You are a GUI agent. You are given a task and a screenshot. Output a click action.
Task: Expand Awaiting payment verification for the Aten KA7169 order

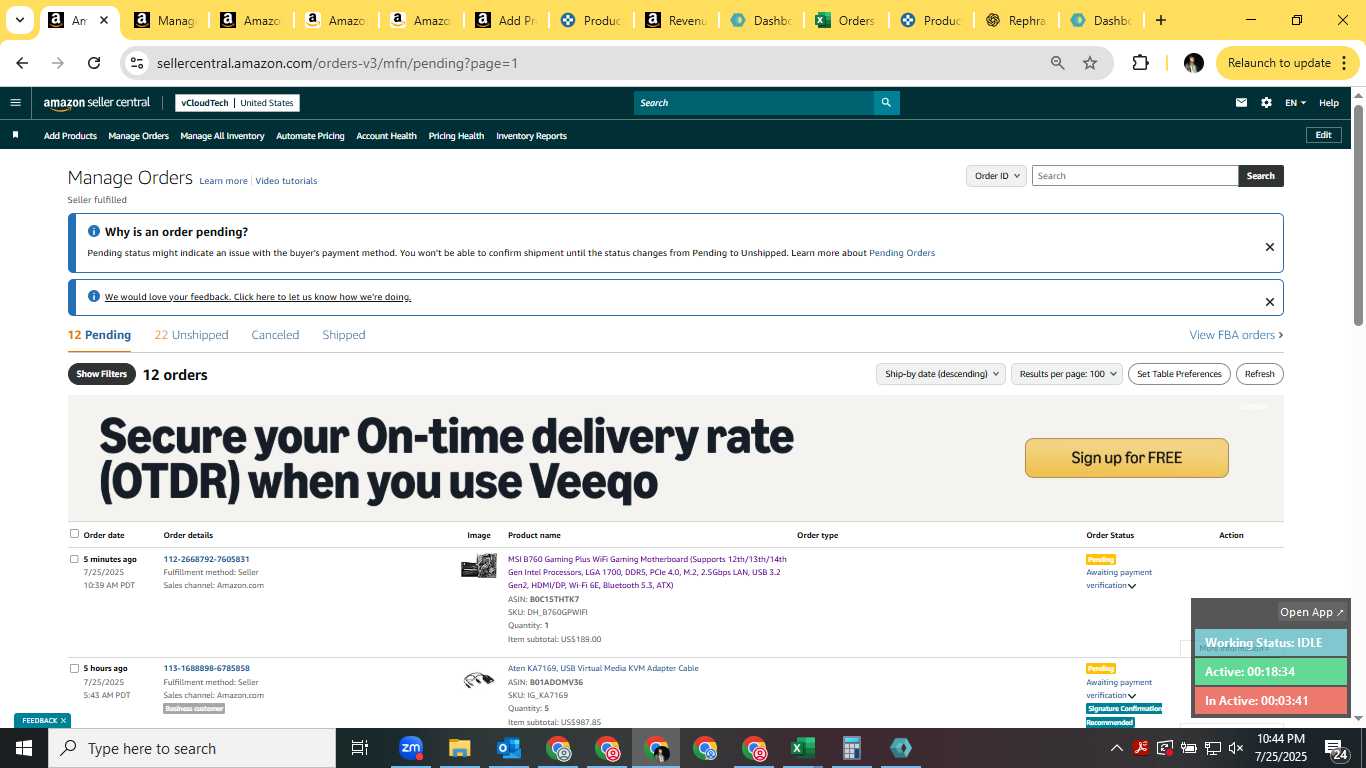click(1132, 696)
